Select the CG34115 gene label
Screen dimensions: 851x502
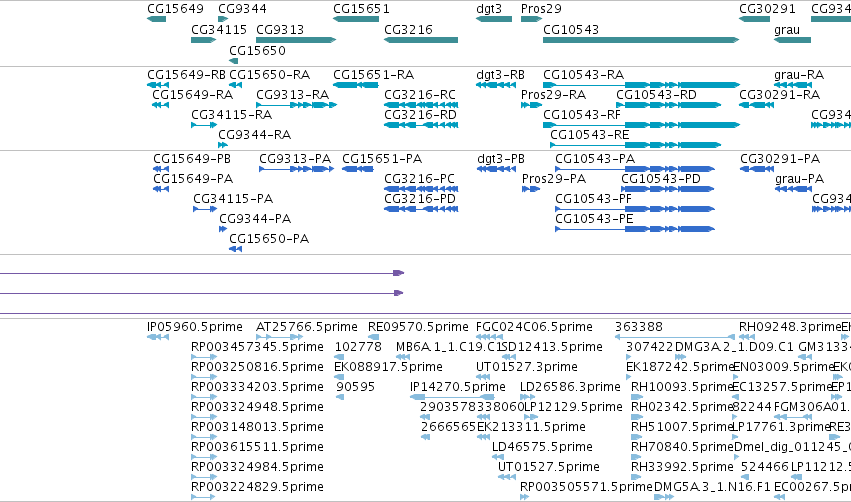219,30
